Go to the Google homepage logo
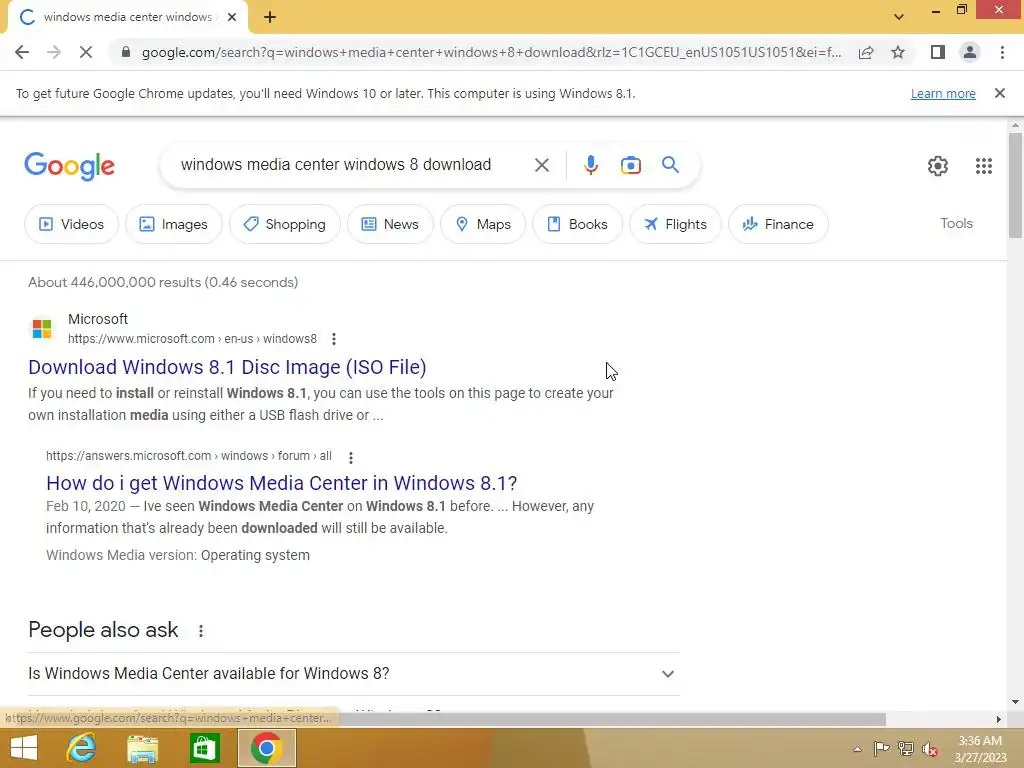 pos(69,166)
